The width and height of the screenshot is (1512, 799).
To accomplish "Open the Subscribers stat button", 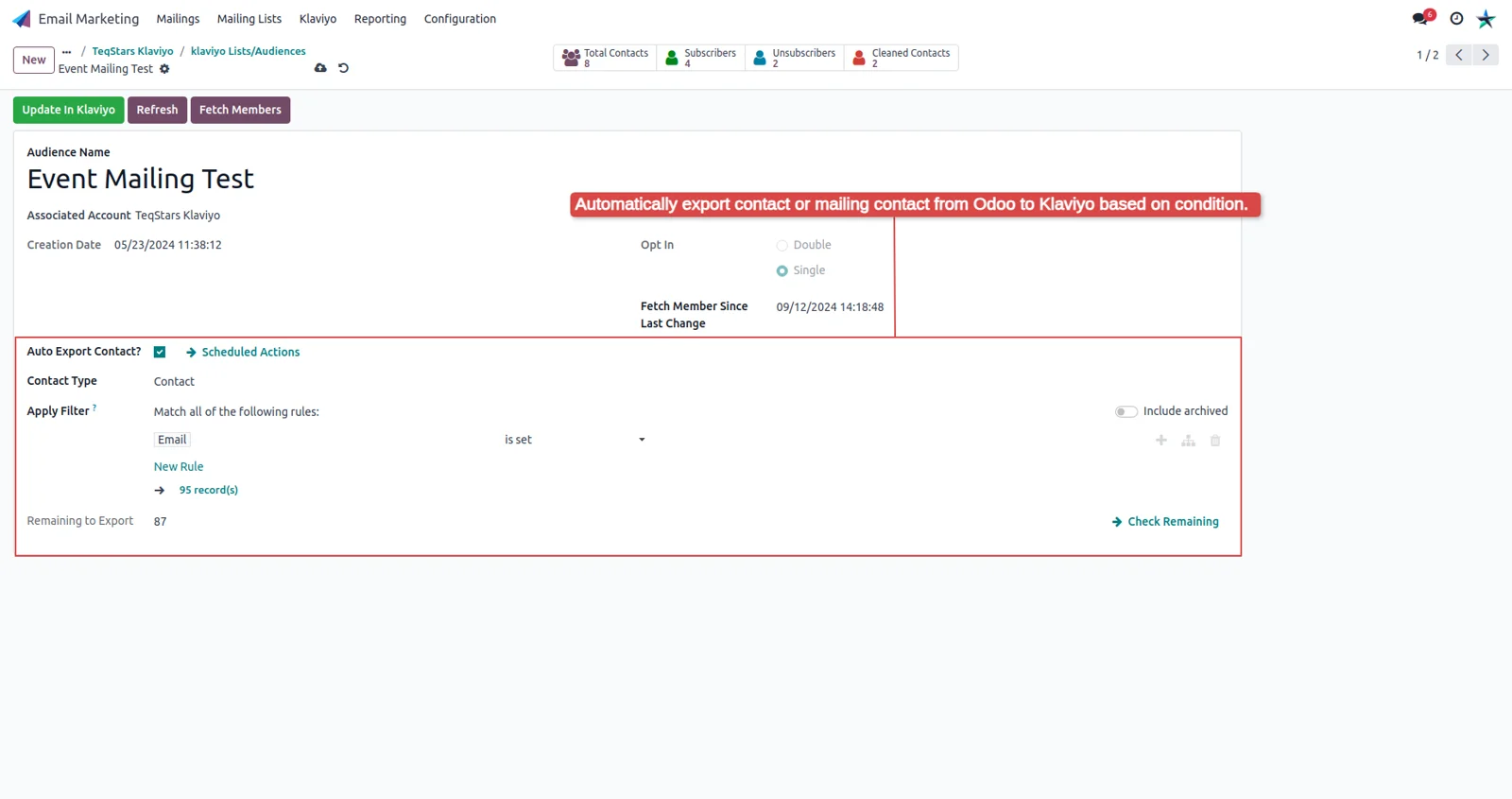I will click(700, 58).
